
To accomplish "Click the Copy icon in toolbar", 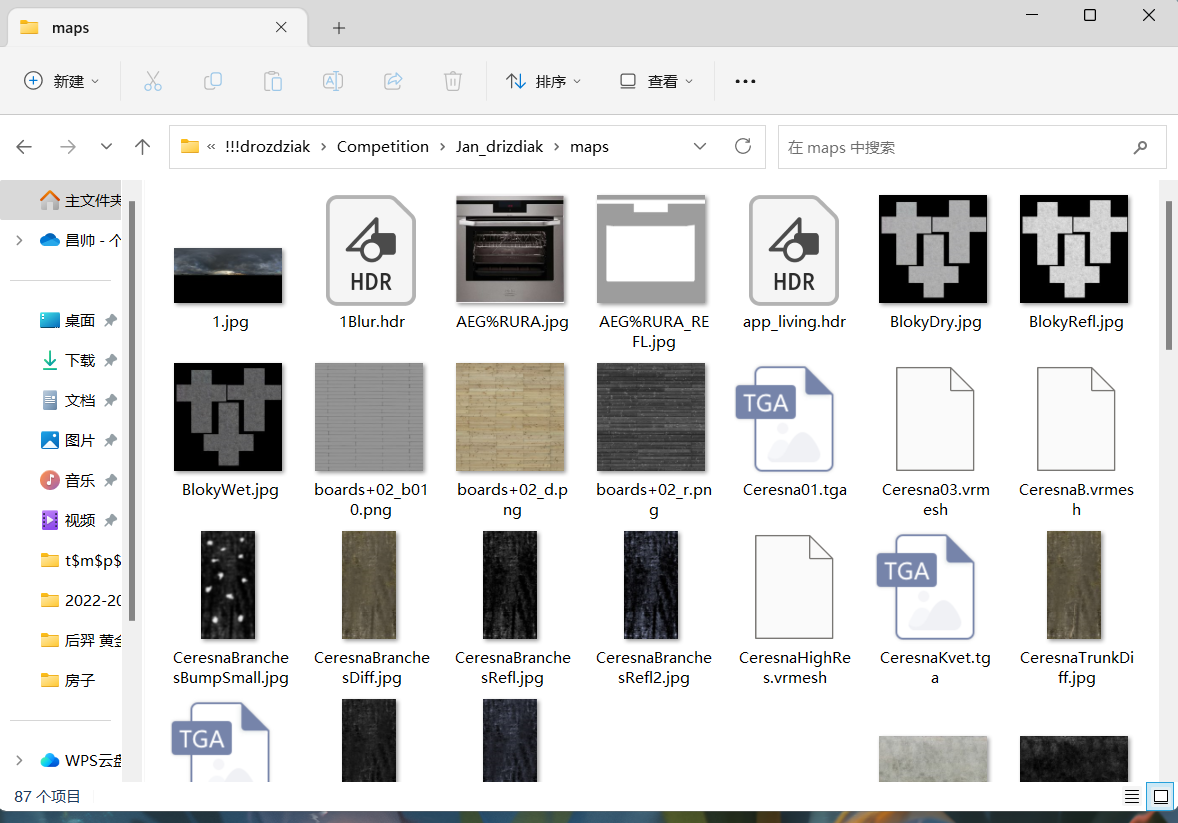I will coord(213,81).
